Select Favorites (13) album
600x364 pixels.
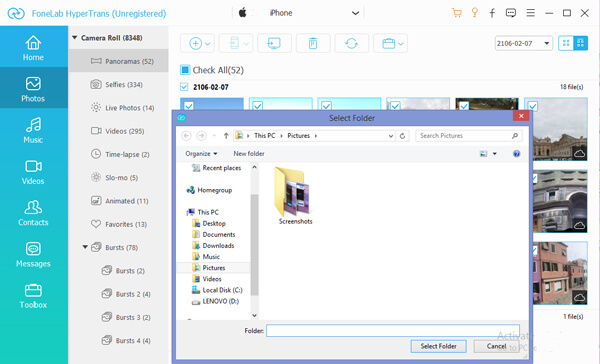[119, 224]
